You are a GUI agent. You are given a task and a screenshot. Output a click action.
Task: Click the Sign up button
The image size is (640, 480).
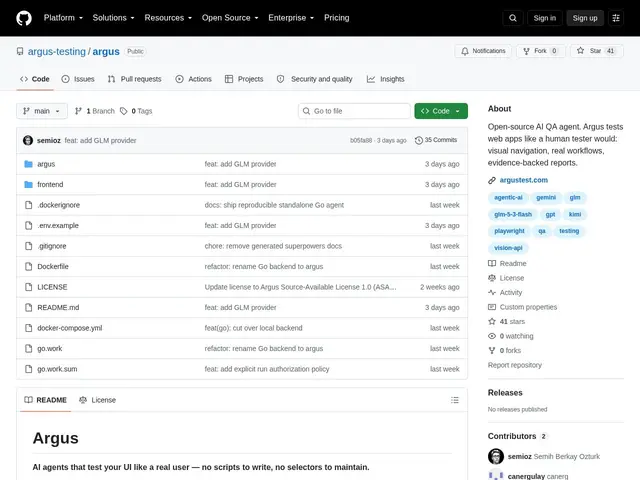pos(584,18)
